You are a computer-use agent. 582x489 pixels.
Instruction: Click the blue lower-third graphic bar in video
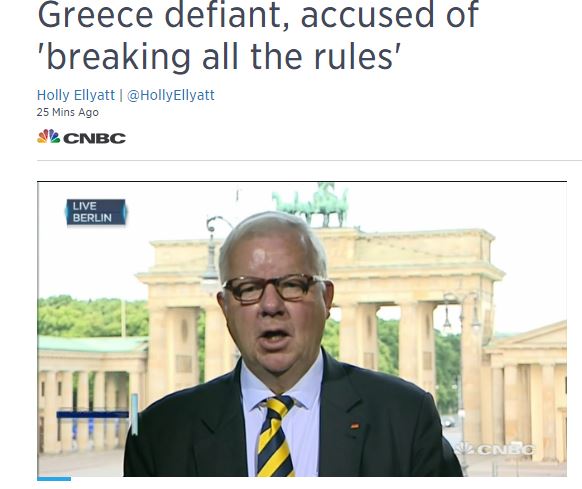pyautogui.click(x=93, y=414)
